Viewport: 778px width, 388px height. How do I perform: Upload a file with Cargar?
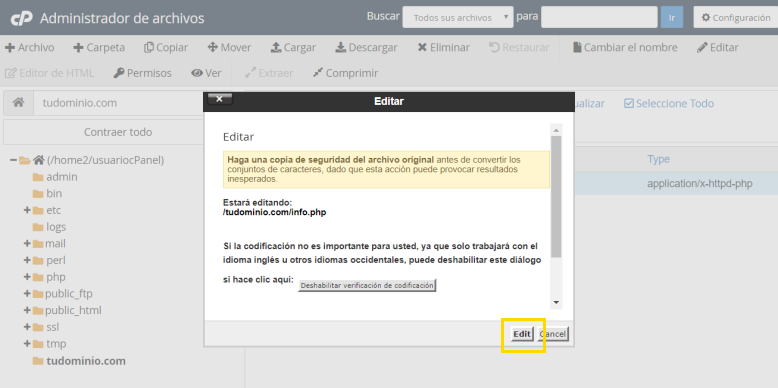point(293,48)
